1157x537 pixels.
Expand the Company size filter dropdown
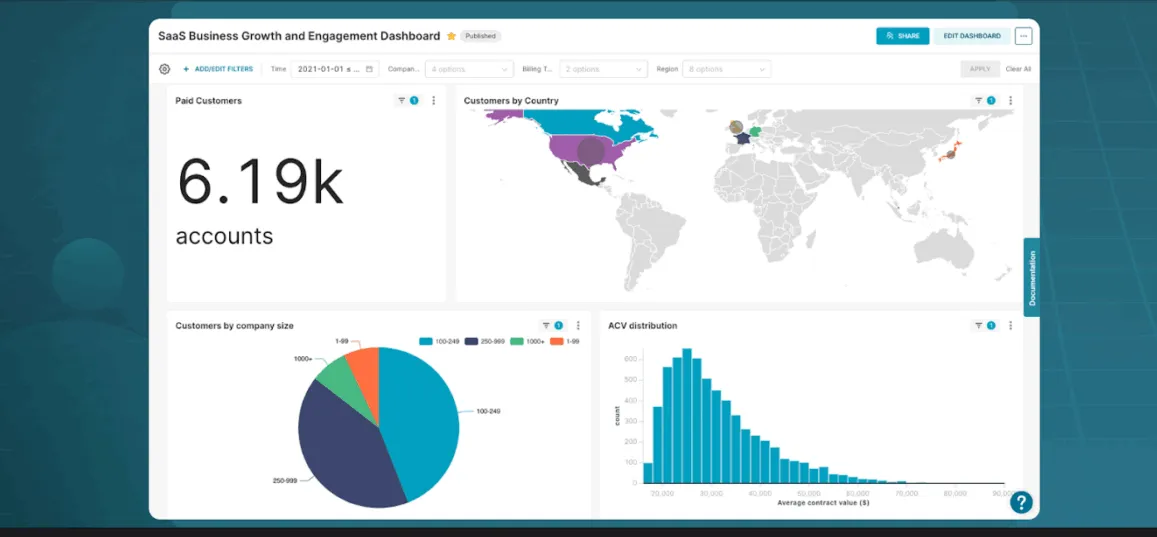click(469, 69)
